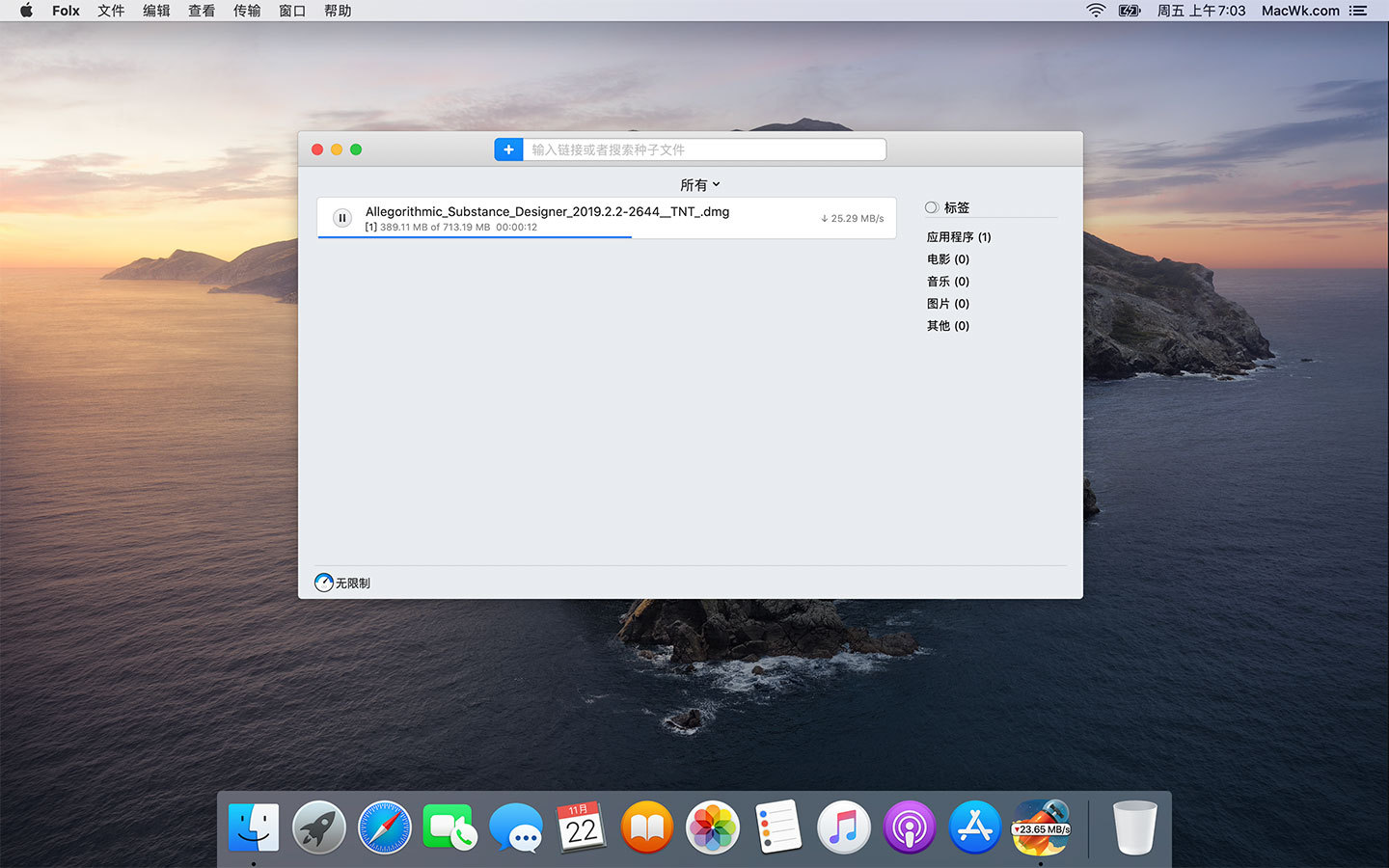This screenshot has width=1389, height=868.
Task: Open Folx rocket icon in Dock
Action: (x=1041, y=827)
